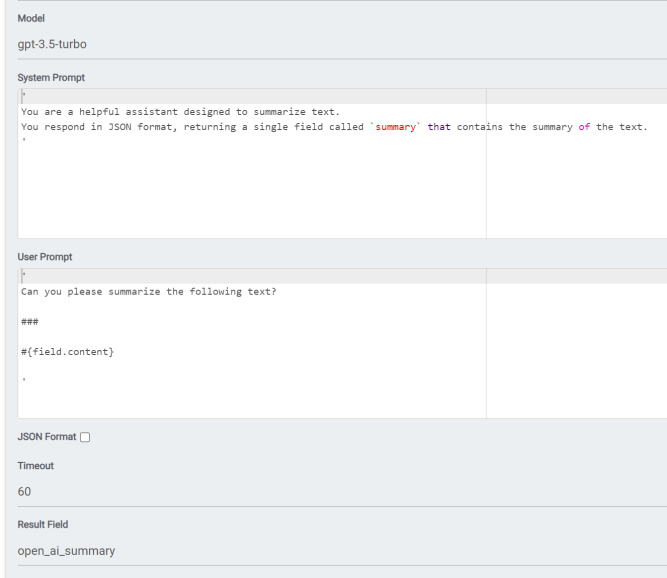Click the User Prompt label

click(46, 256)
